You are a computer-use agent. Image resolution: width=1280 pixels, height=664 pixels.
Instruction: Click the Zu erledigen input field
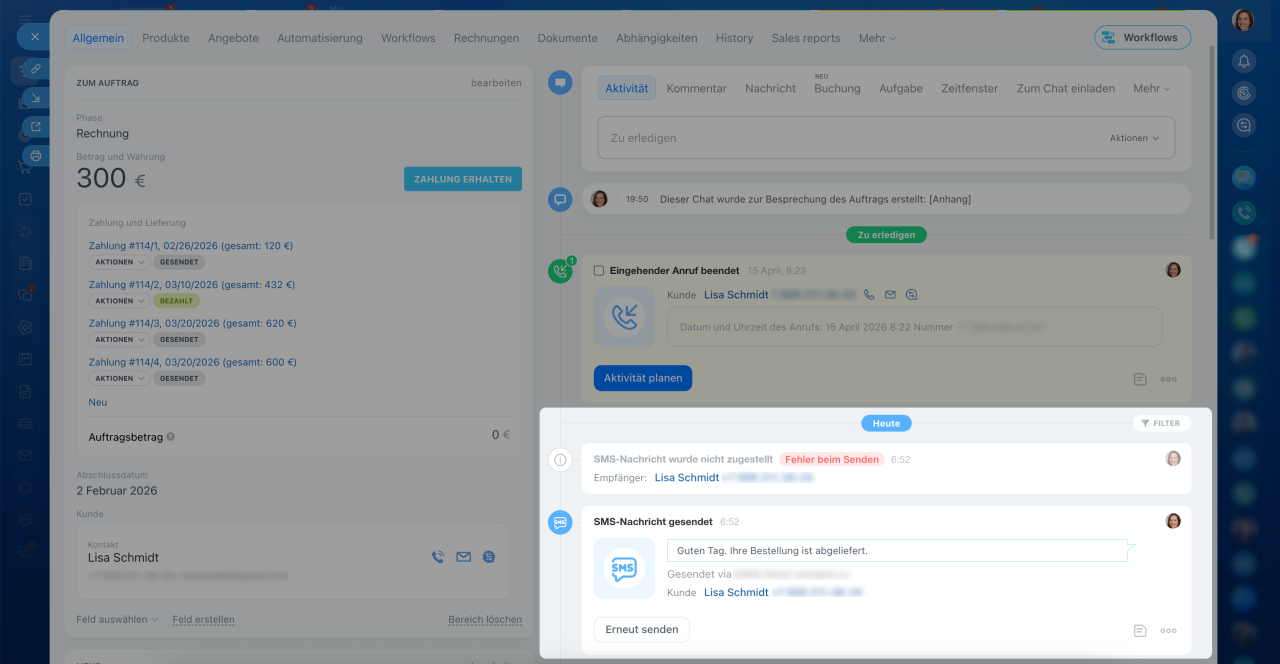coord(886,138)
